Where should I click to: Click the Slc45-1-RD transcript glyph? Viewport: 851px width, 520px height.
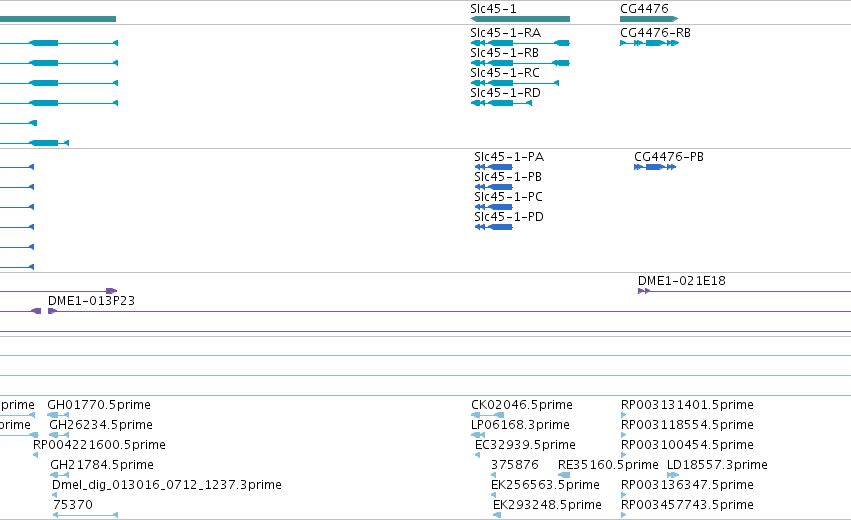[501, 103]
